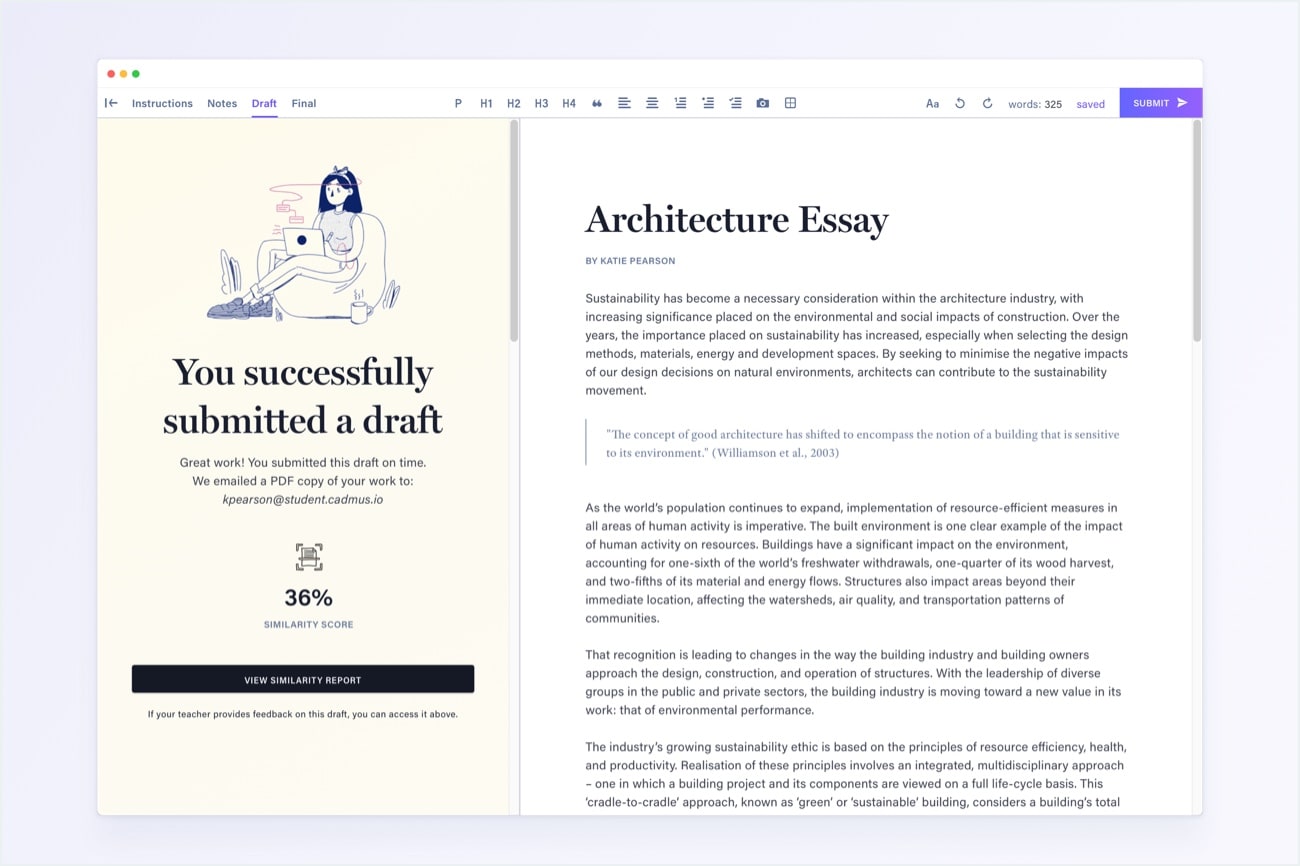
Task: Apply the H2 heading style
Action: [x=513, y=102]
